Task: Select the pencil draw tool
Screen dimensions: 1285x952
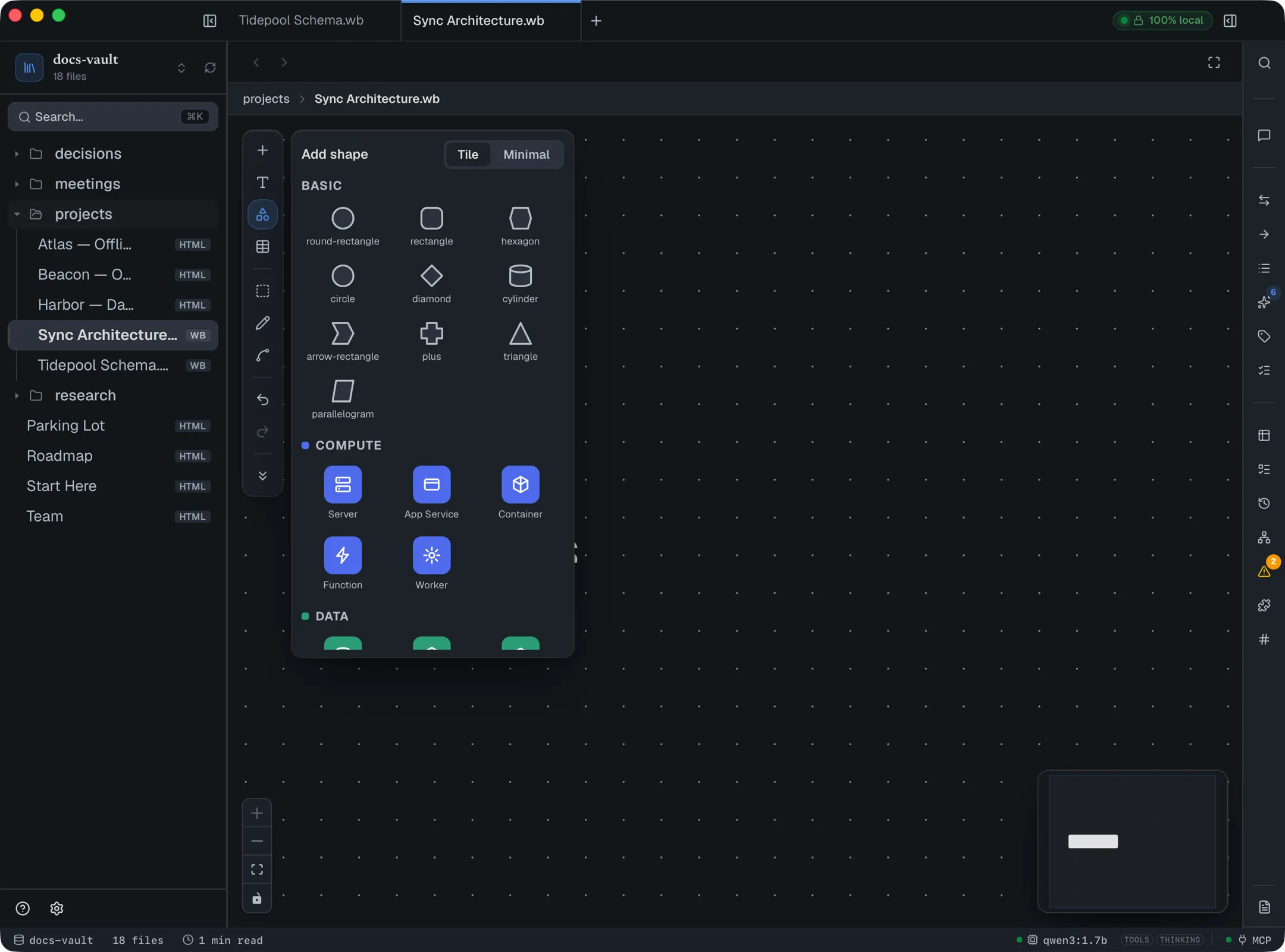Action: pyautogui.click(x=262, y=323)
